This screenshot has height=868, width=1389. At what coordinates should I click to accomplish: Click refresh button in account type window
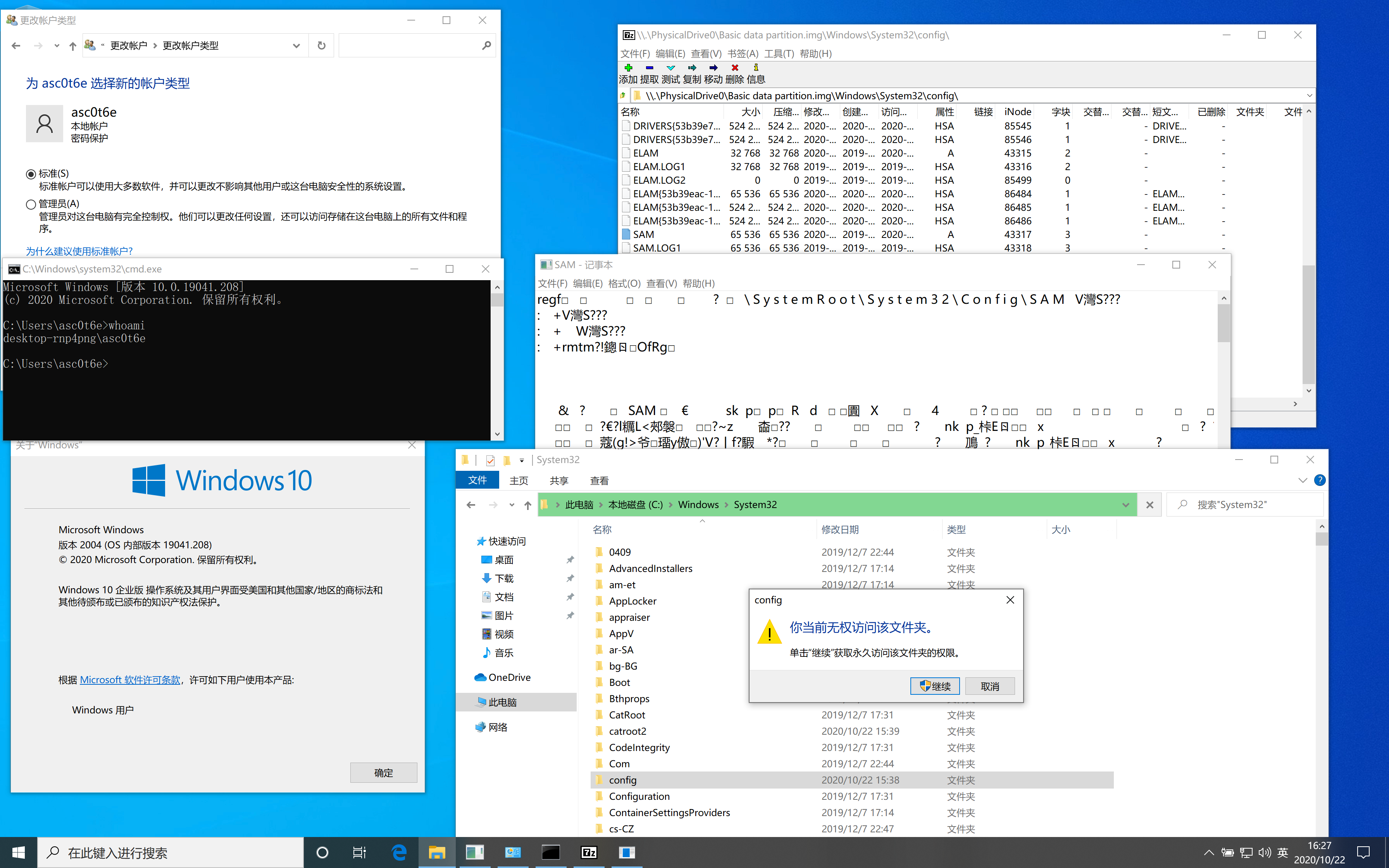(x=321, y=45)
